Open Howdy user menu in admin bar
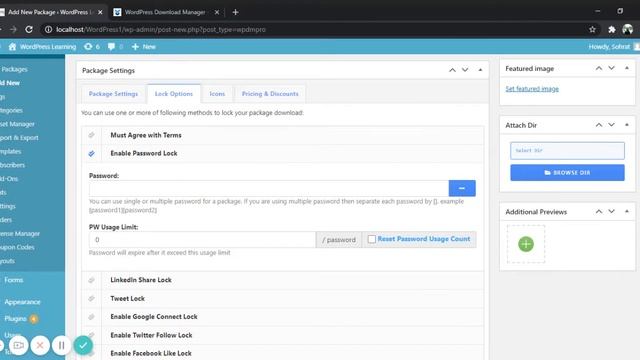The image size is (640, 360). tap(614, 47)
